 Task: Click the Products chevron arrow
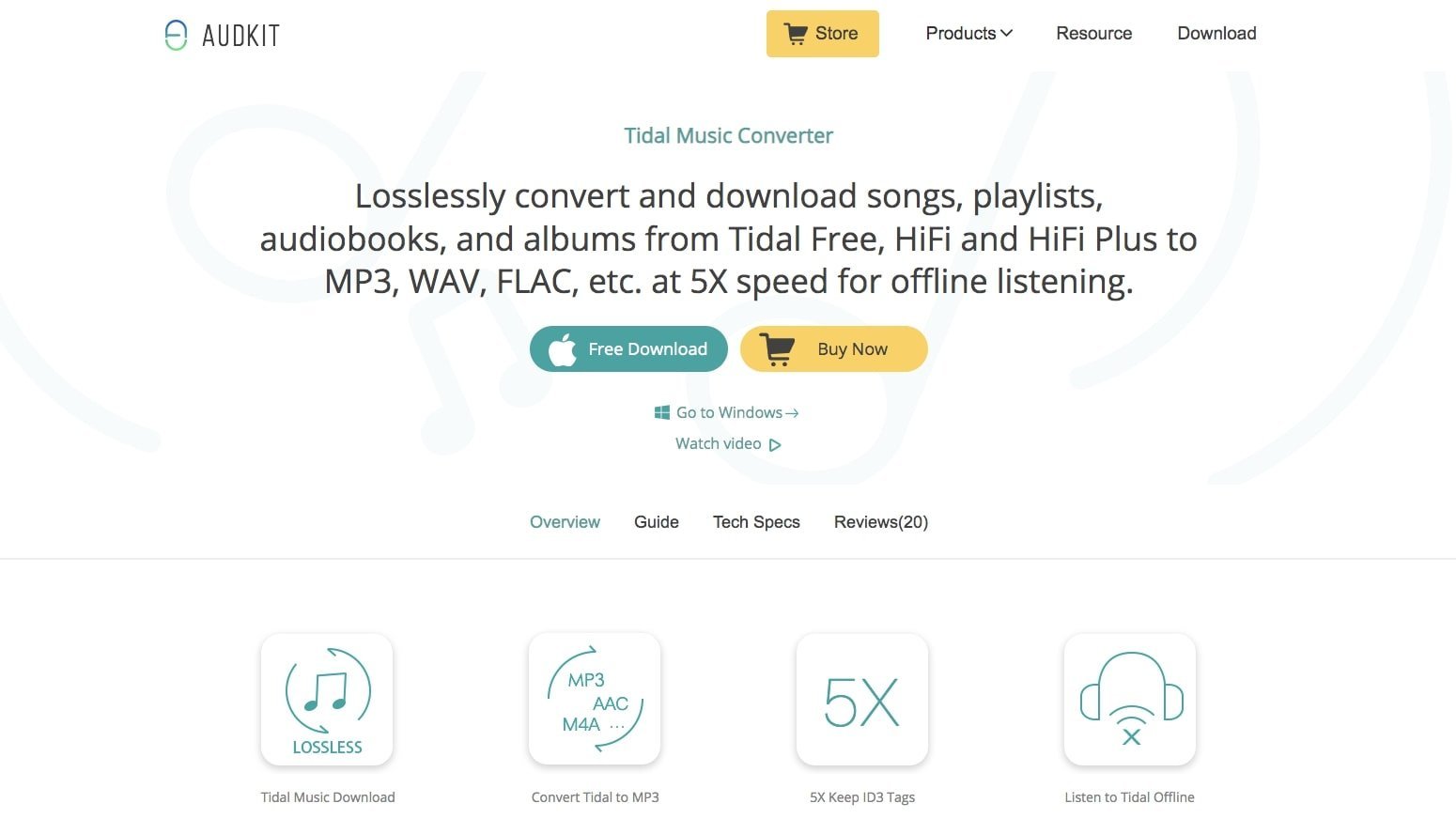click(x=1006, y=33)
